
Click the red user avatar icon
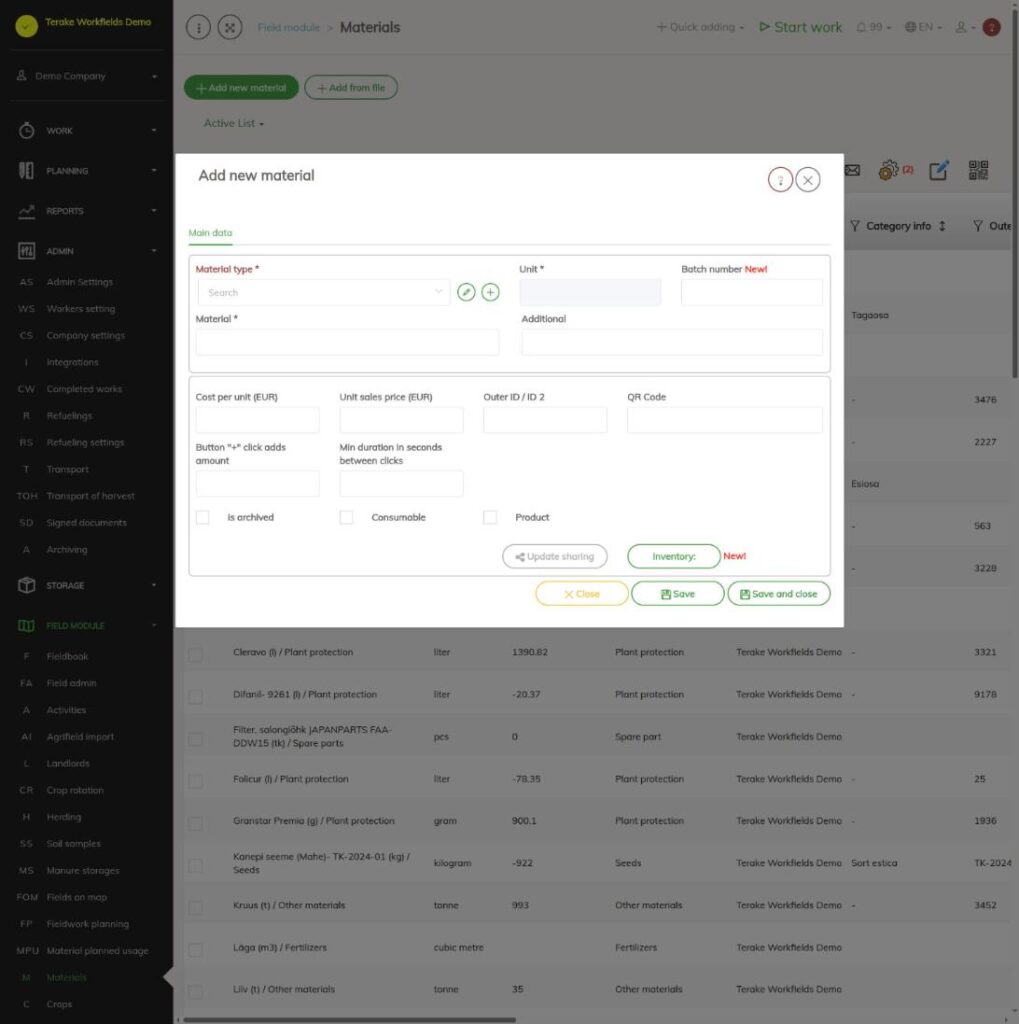point(992,27)
